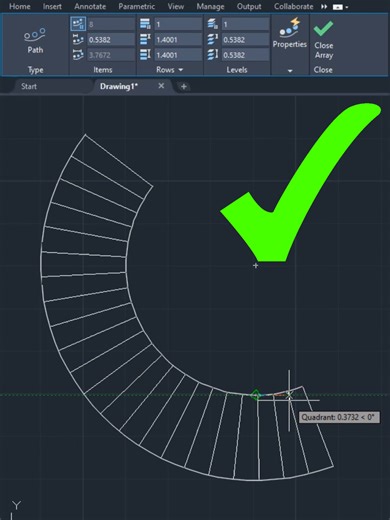Click the Close panel label
This screenshot has height=520, width=390.
coord(323,70)
